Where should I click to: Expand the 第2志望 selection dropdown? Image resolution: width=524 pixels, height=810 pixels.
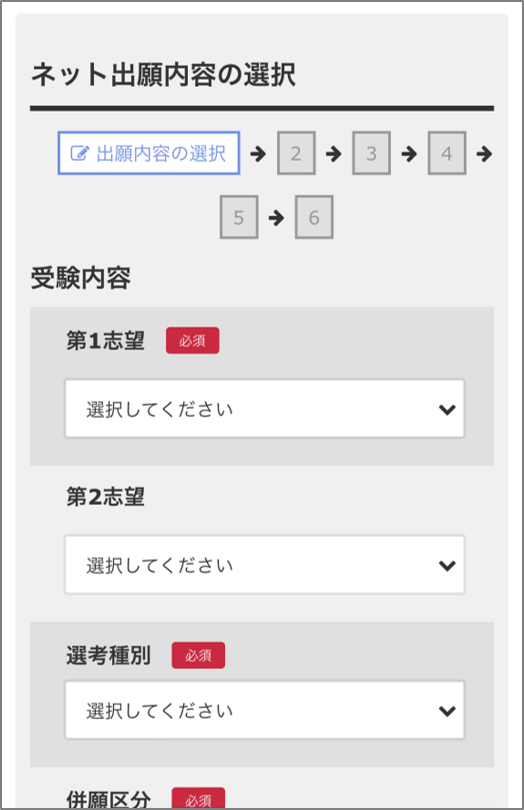(265, 565)
